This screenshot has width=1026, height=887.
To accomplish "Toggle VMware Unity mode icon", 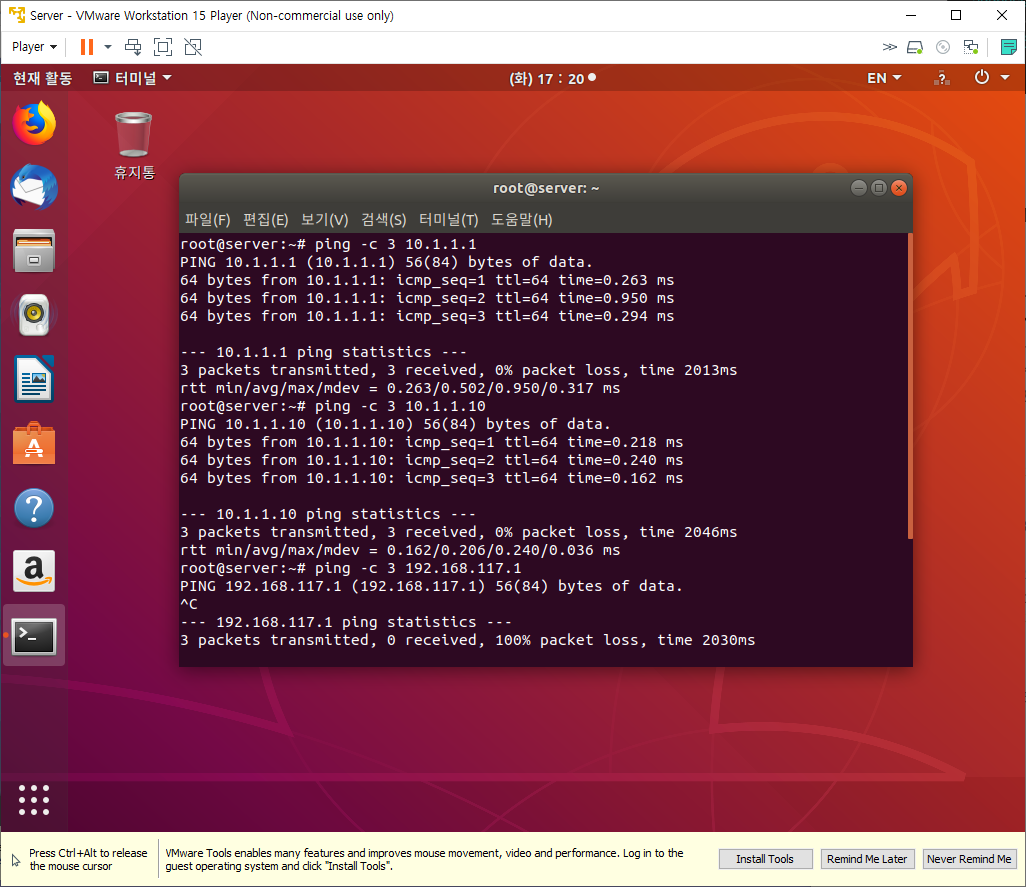I will (x=193, y=47).
